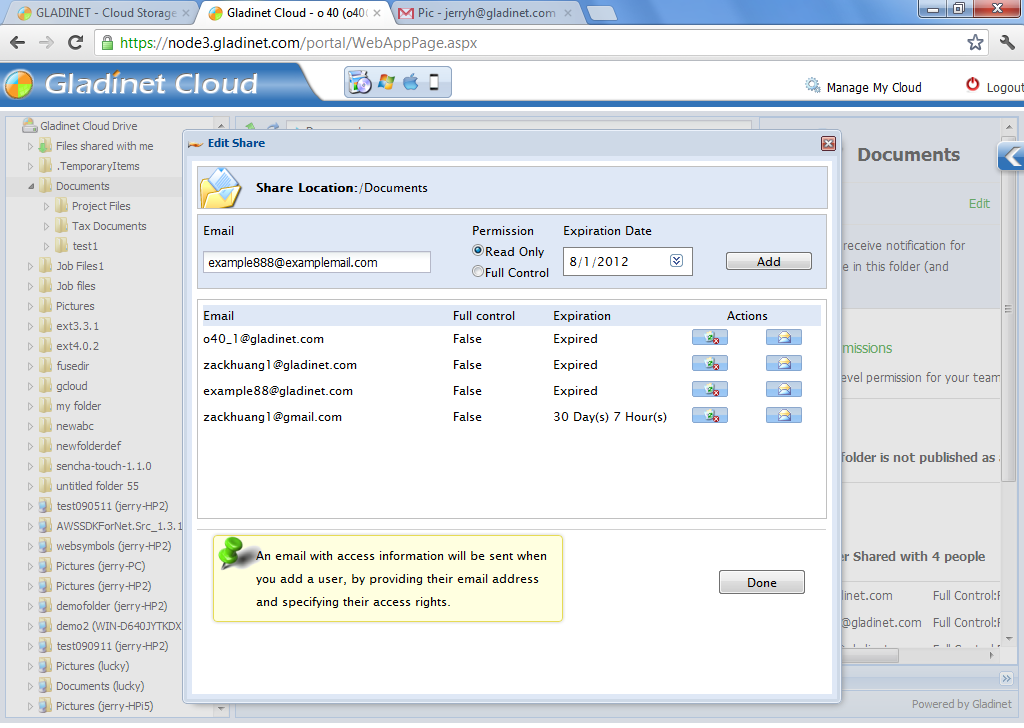Screen dimensions: 1024x728
Task: Remove share for o40_1@gladinet.com
Action: (710, 338)
